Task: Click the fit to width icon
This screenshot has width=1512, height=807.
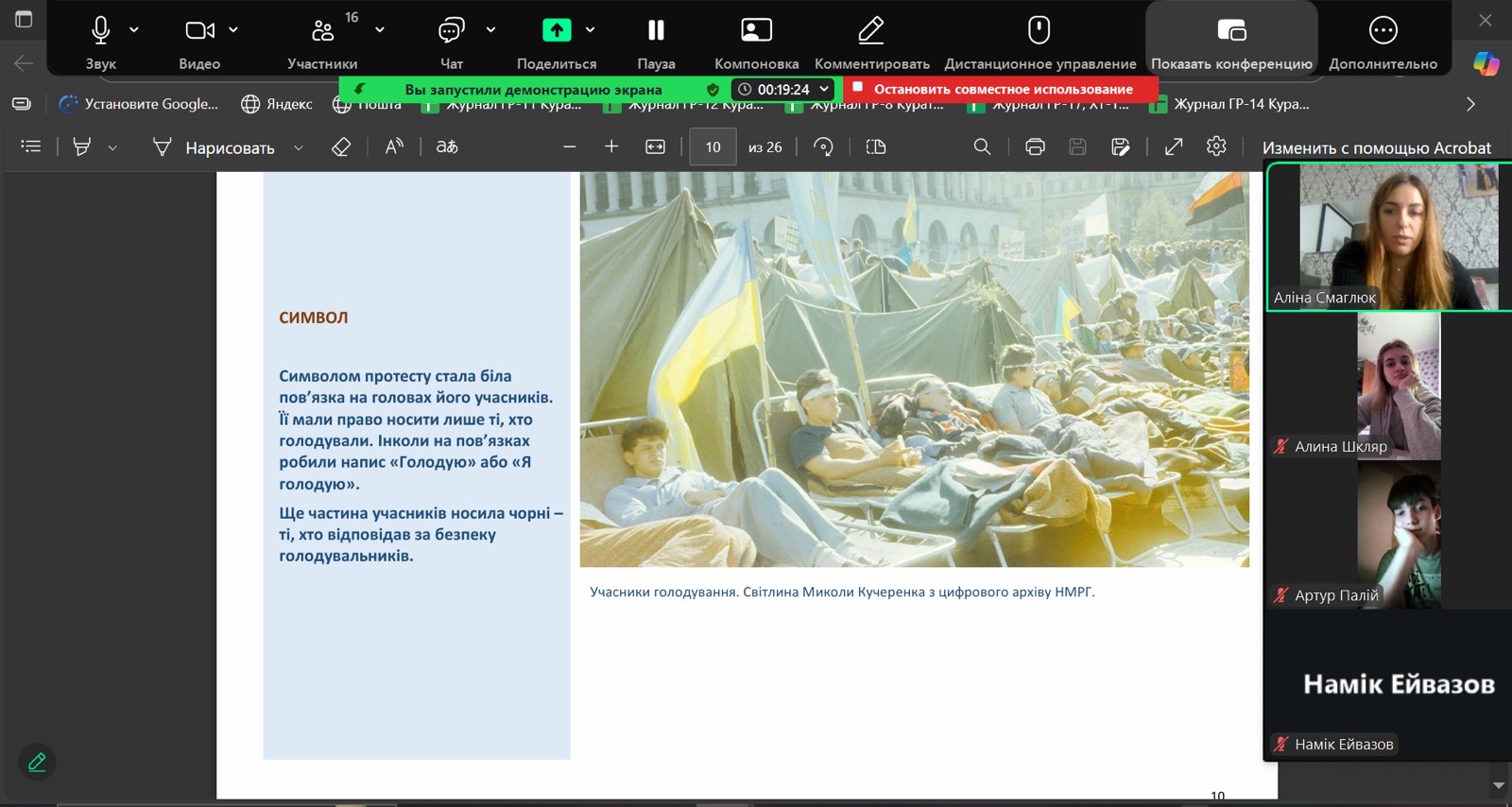Action: tap(655, 146)
